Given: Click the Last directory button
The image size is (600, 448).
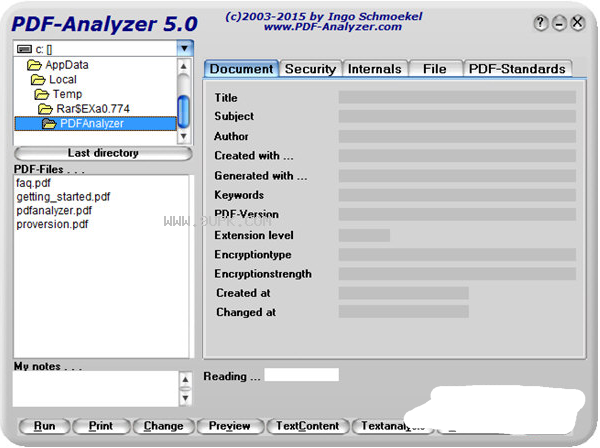Looking at the screenshot, I should [x=103, y=153].
